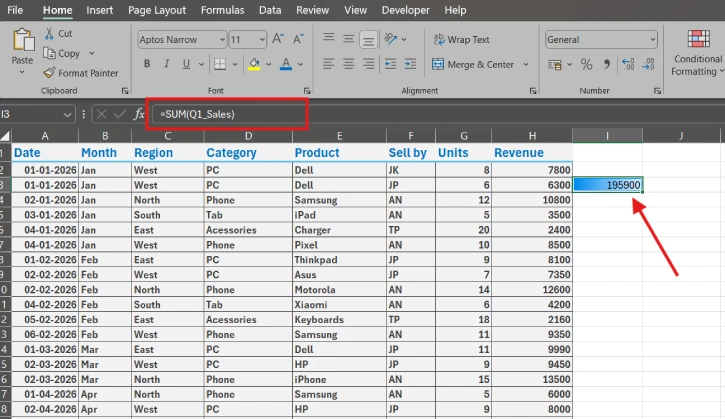Apply accounting number format
Image resolution: width=725 pixels, height=419 pixels.
point(555,64)
